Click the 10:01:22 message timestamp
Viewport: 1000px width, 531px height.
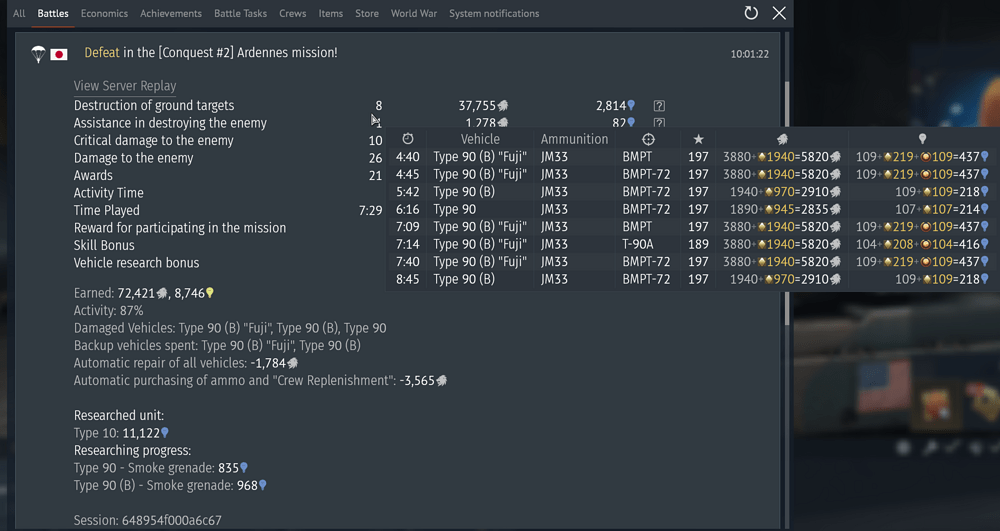749,54
